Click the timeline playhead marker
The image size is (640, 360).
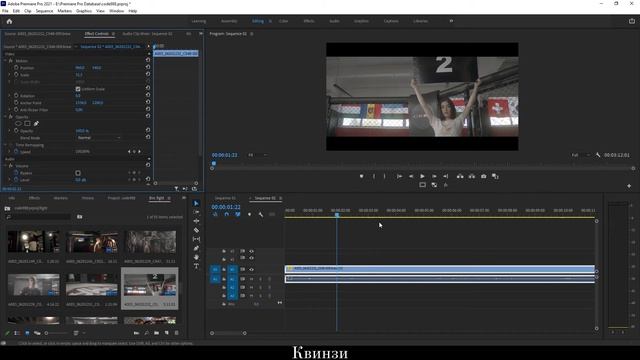click(337, 215)
